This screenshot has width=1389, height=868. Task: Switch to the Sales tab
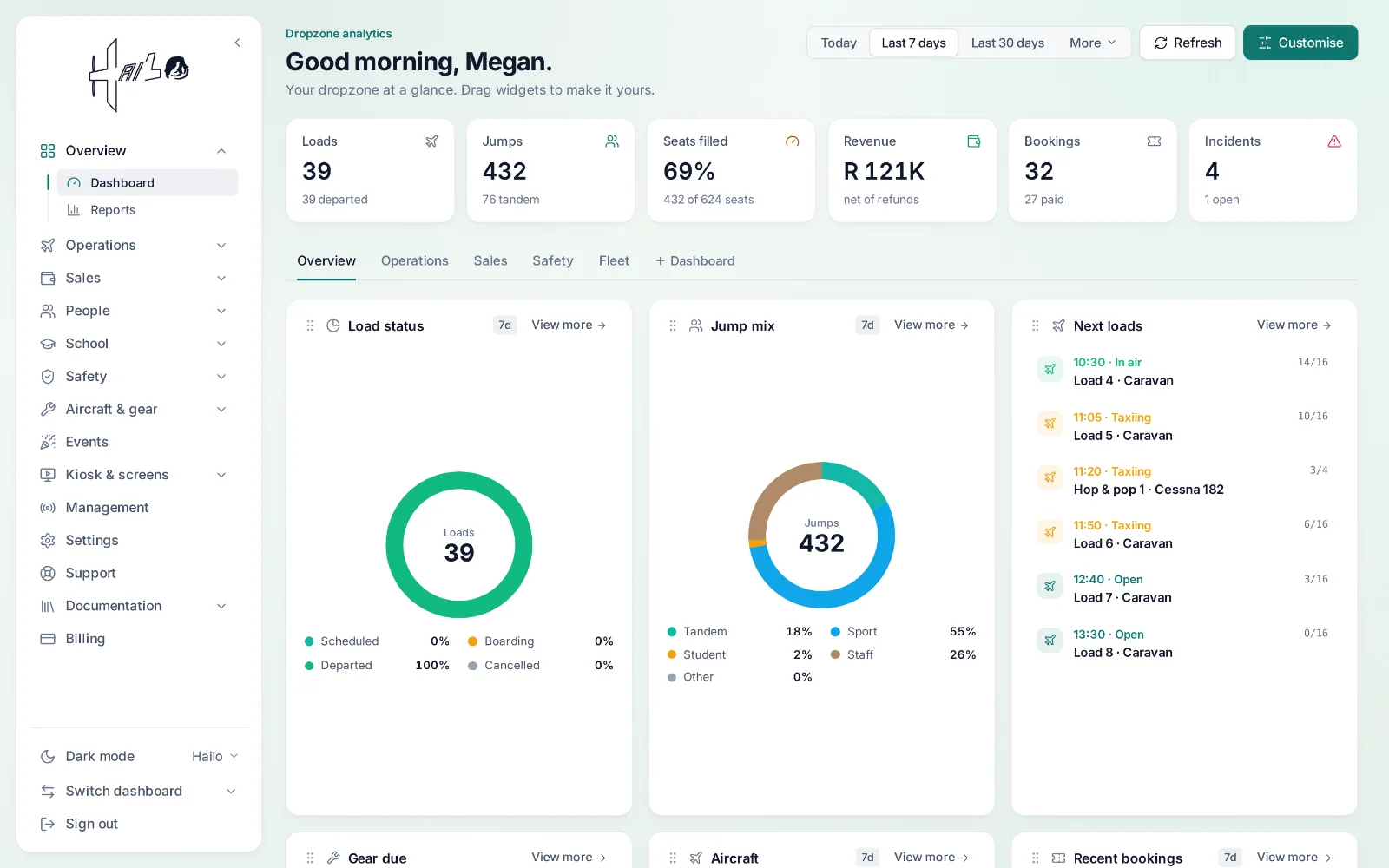[x=490, y=261]
